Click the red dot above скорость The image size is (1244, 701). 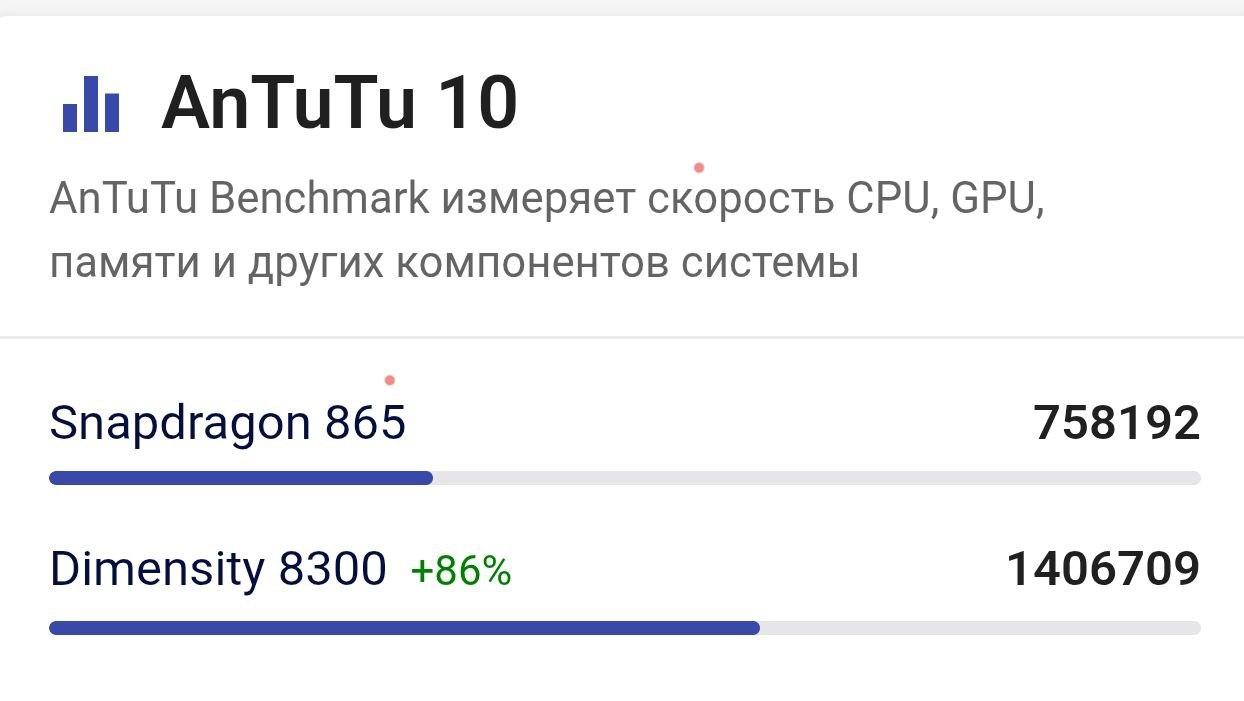(x=699, y=168)
